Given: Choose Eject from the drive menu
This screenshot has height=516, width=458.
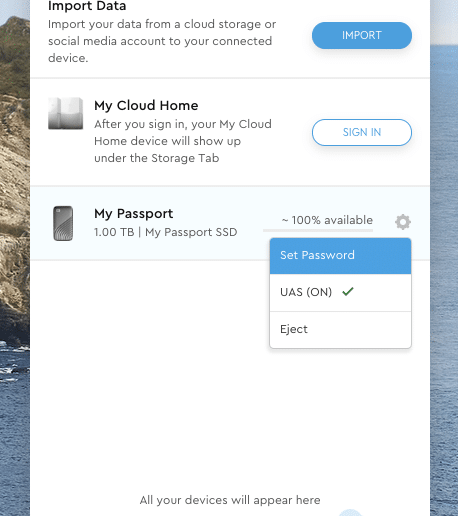Looking at the screenshot, I should coord(340,330).
